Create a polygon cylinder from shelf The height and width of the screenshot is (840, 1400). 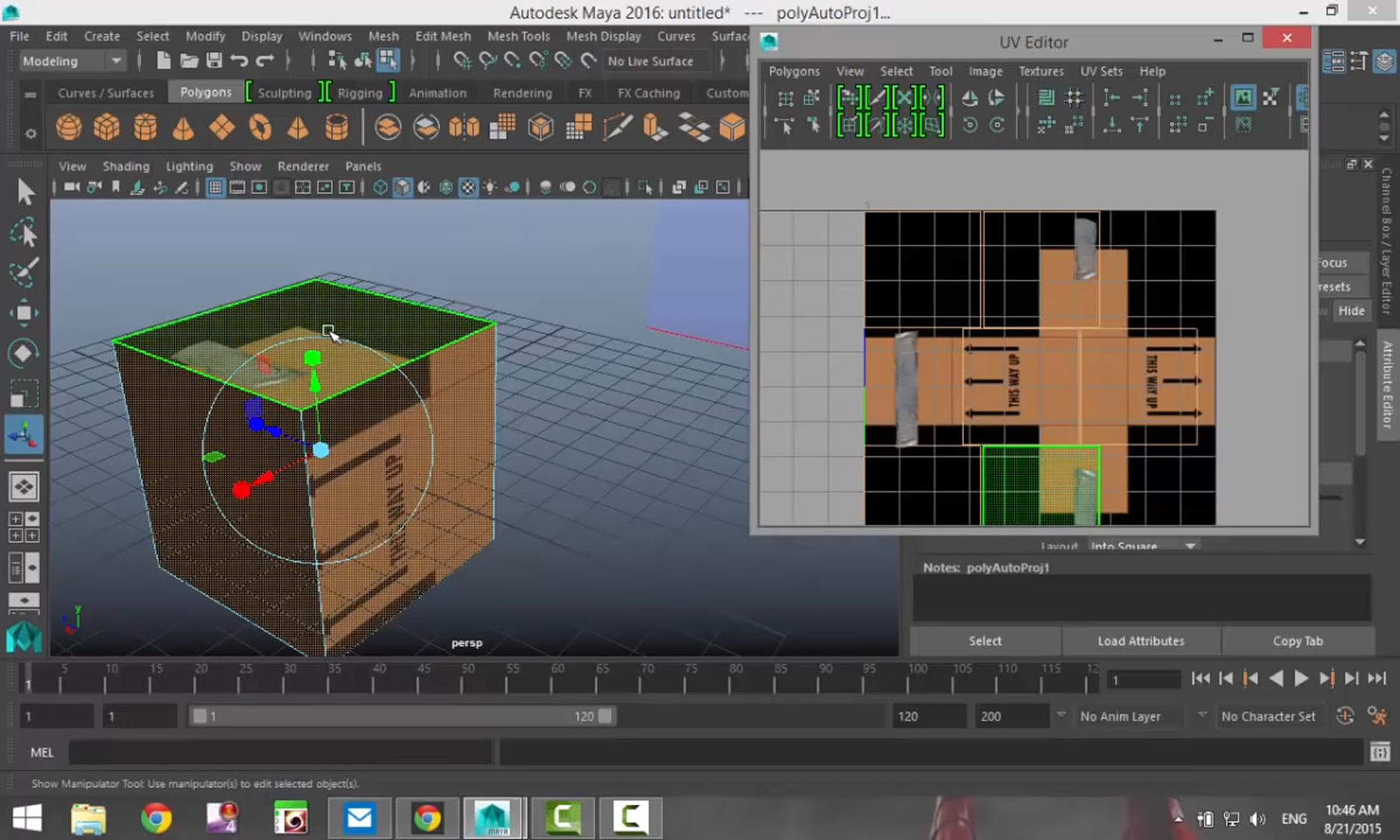click(x=145, y=128)
